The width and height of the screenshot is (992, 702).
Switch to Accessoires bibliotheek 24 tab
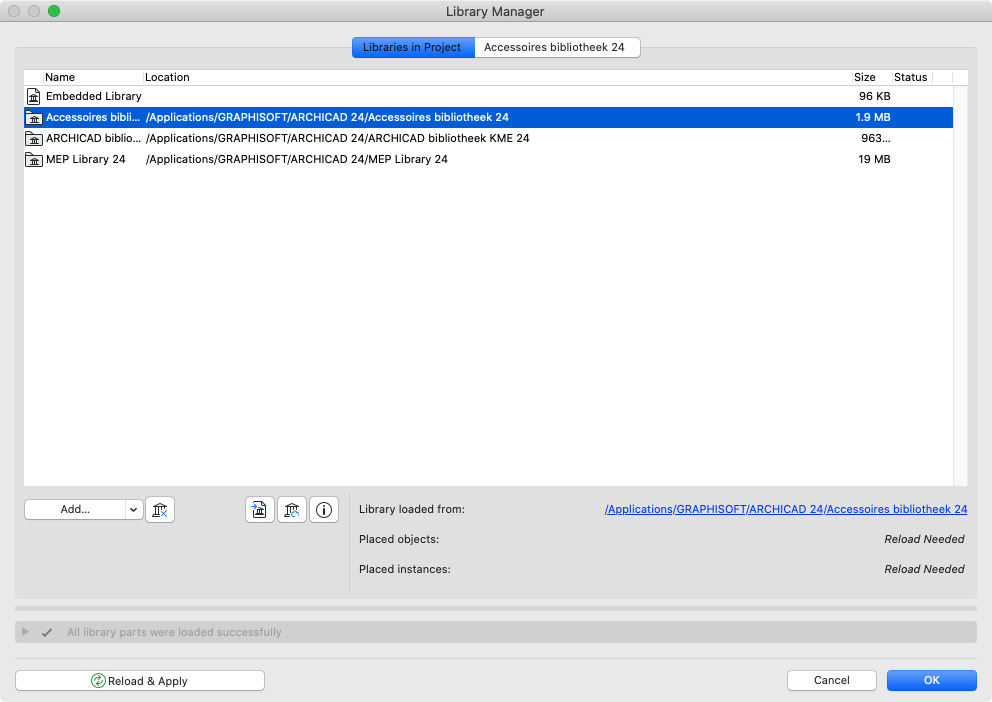pyautogui.click(x=557, y=47)
